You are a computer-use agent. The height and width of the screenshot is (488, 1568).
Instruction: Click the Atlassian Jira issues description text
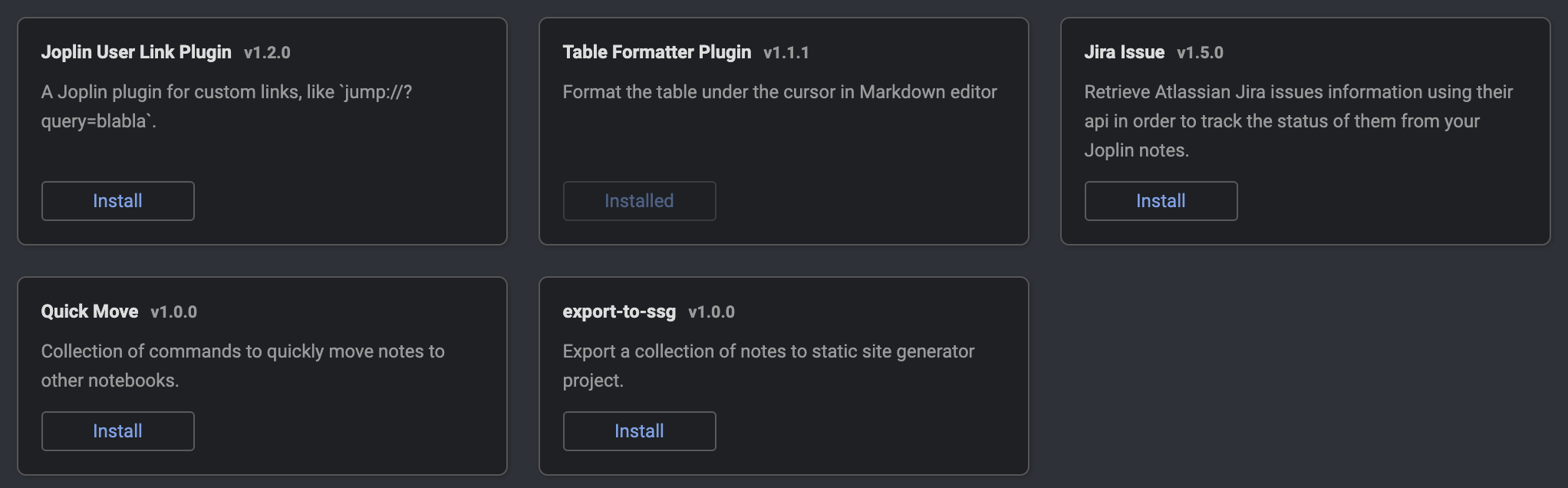click(x=1298, y=120)
